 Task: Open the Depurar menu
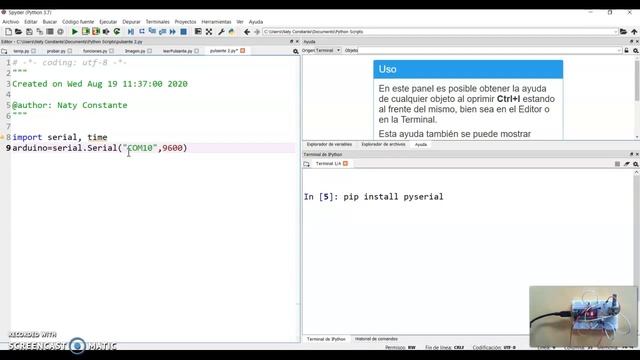(131, 22)
